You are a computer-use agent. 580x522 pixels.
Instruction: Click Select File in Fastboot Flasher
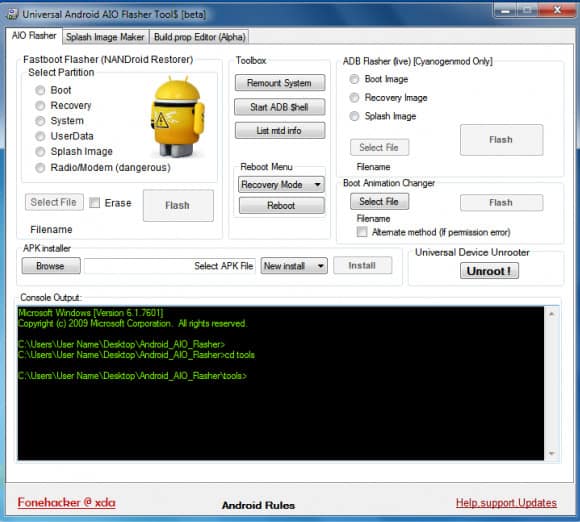[x=54, y=202]
